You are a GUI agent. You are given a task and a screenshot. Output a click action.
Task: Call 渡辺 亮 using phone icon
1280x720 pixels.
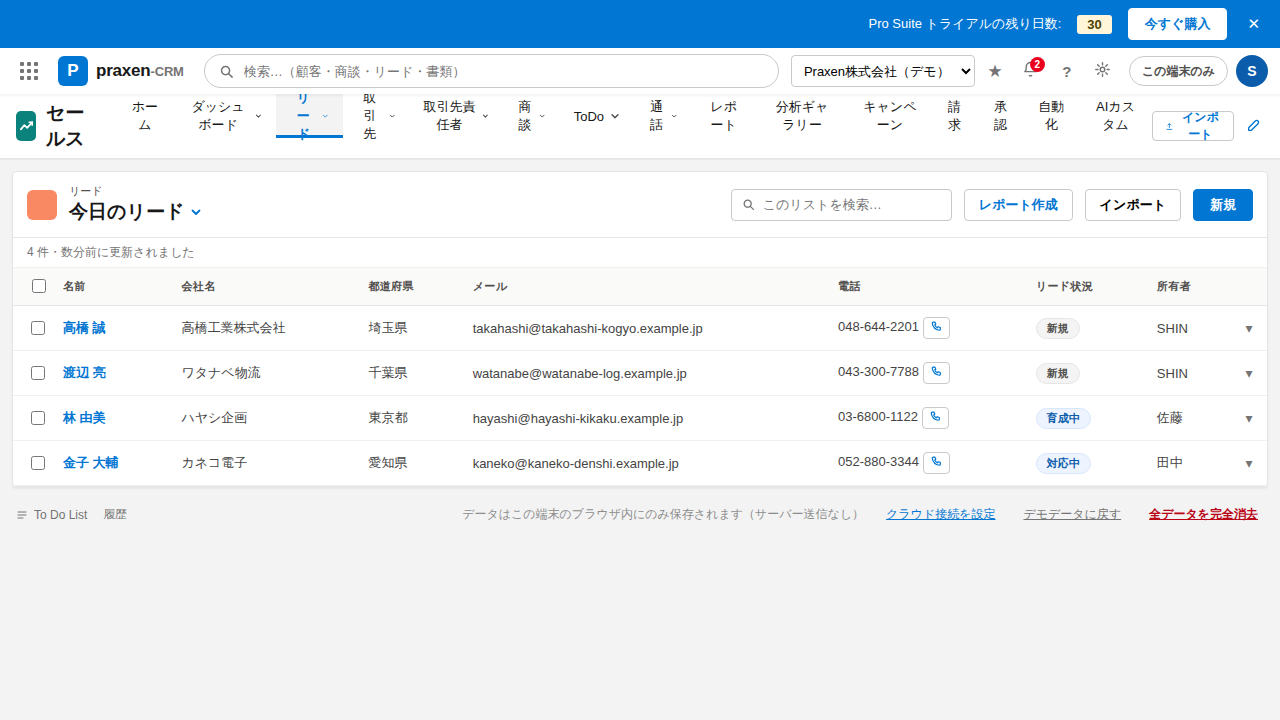936,373
